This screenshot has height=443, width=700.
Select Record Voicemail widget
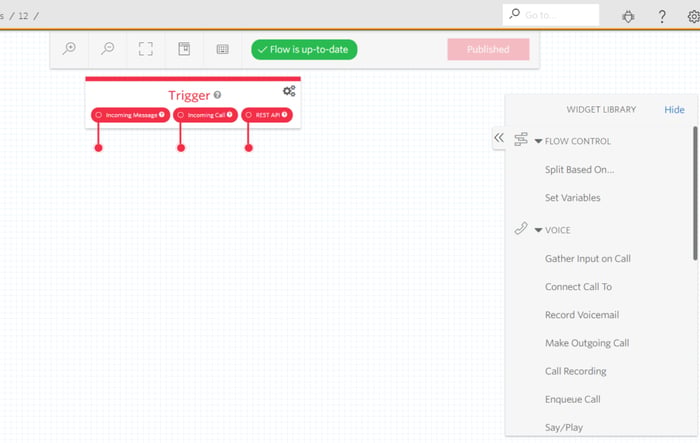pyautogui.click(x=582, y=314)
